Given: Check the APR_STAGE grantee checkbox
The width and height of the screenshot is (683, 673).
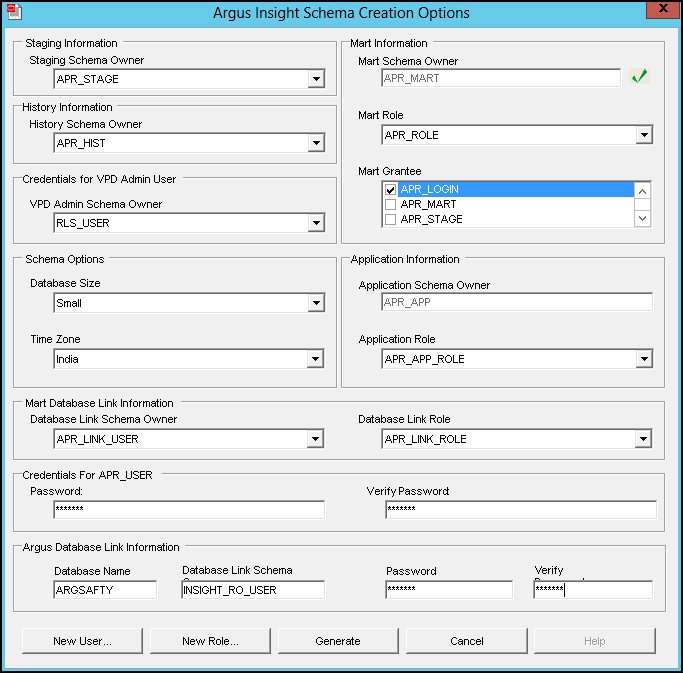Looking at the screenshot, I should (390, 219).
